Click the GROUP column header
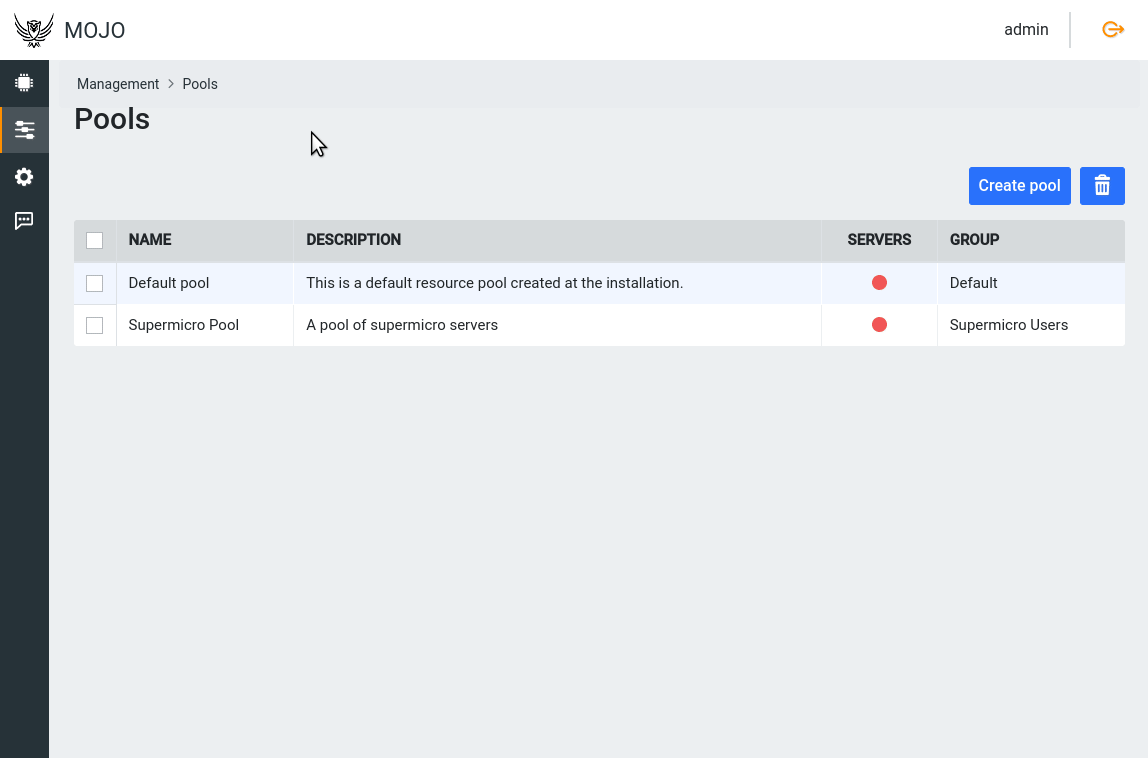The height and width of the screenshot is (758, 1148). [x=974, y=240]
